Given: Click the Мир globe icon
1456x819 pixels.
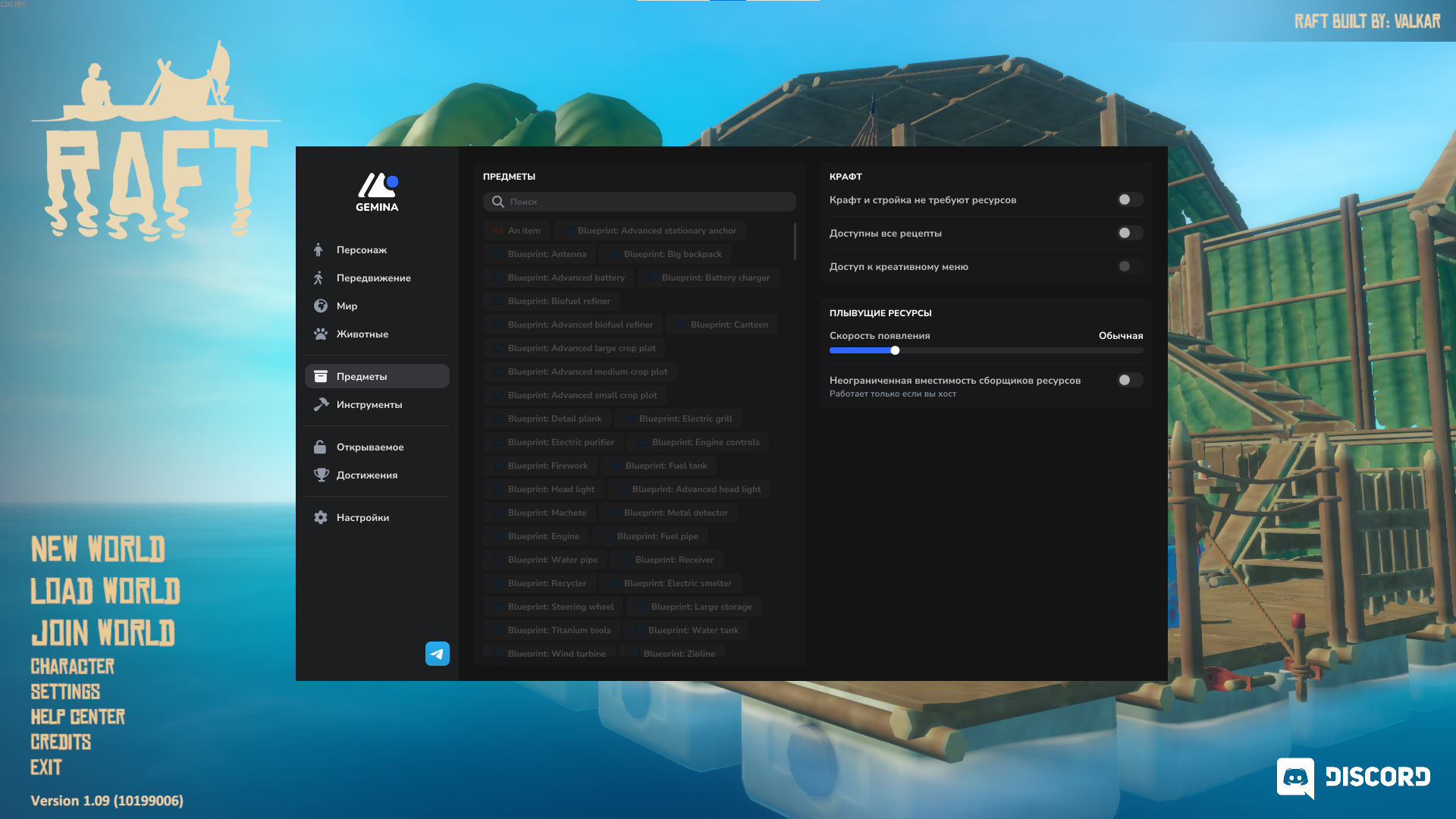Looking at the screenshot, I should [x=320, y=306].
